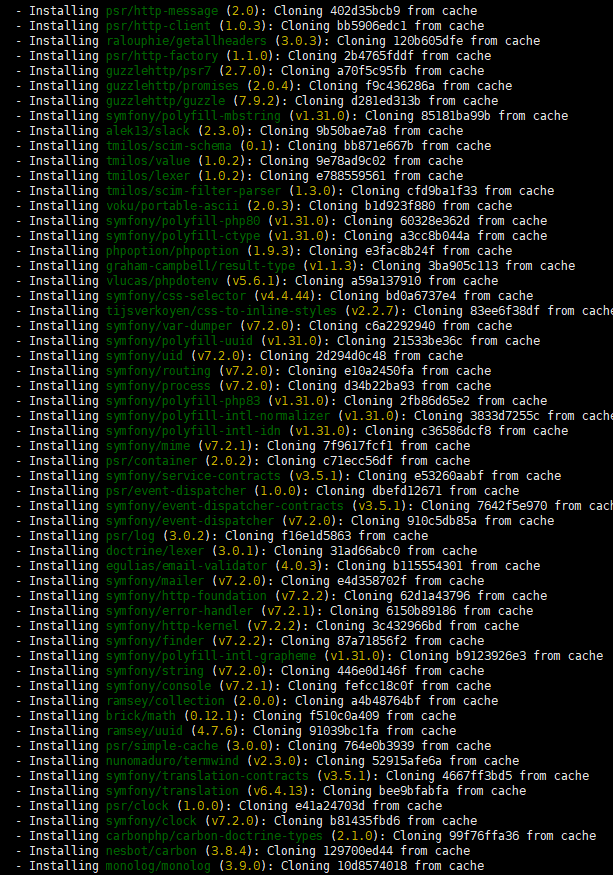The width and height of the screenshot is (613, 875).
Task: Select commit hash 402d35bcb9
Action: 365,11
